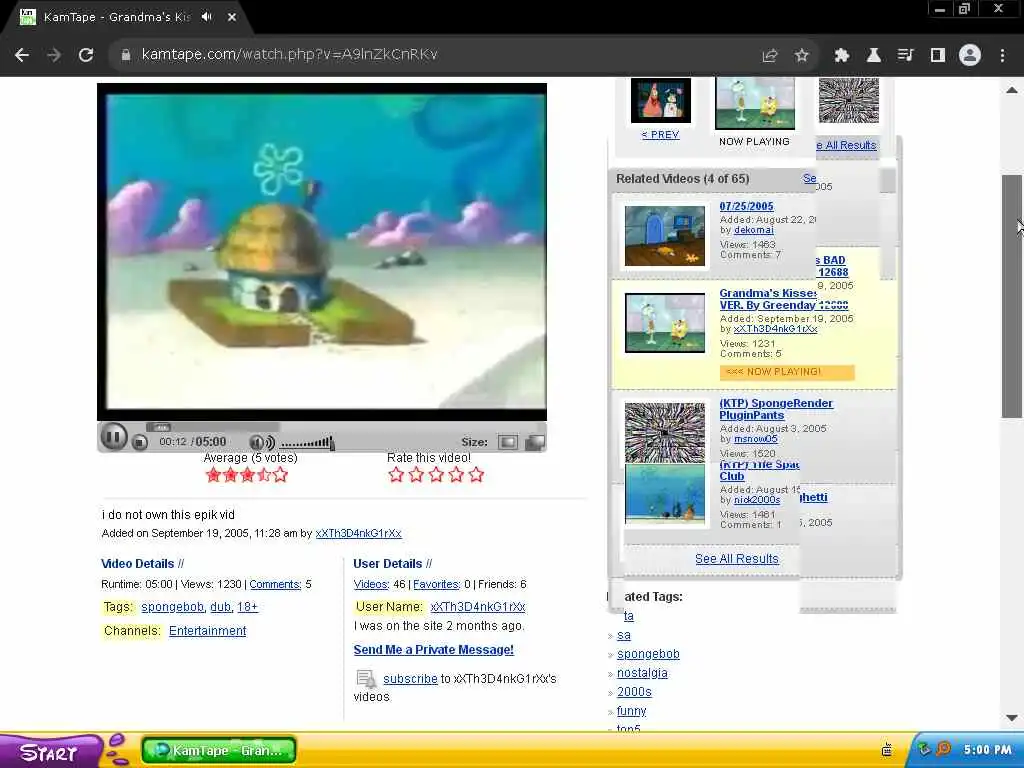Rate this video five stars
The height and width of the screenshot is (768, 1024).
tap(476, 475)
